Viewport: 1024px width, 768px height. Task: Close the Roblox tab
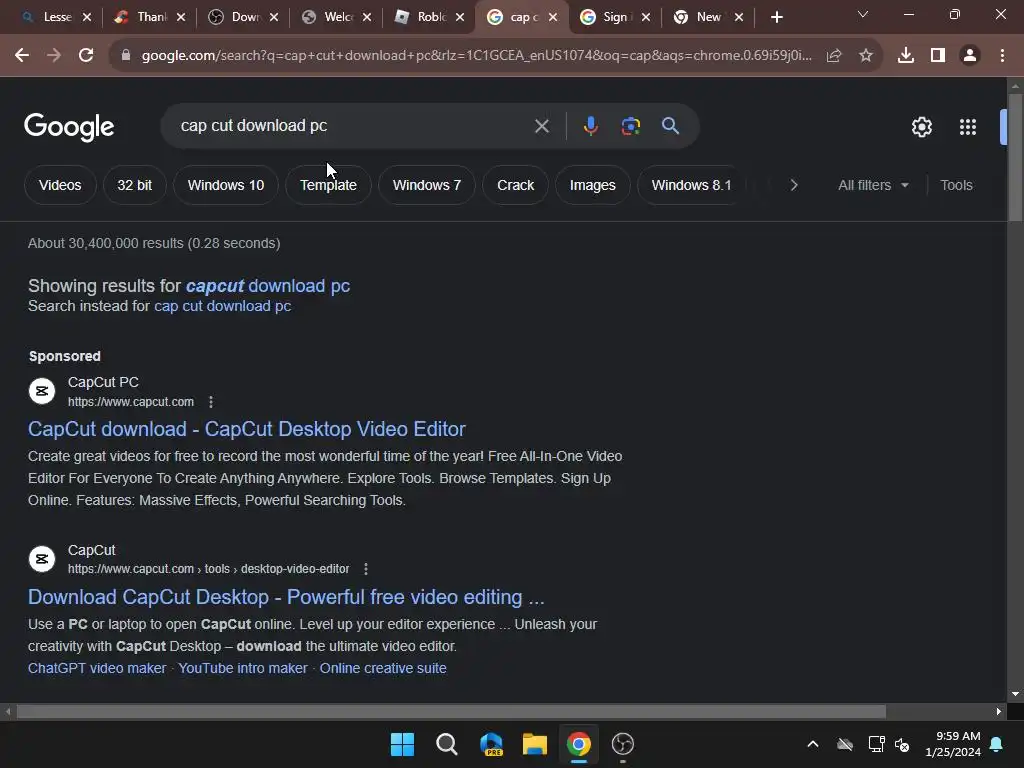pyautogui.click(x=460, y=17)
